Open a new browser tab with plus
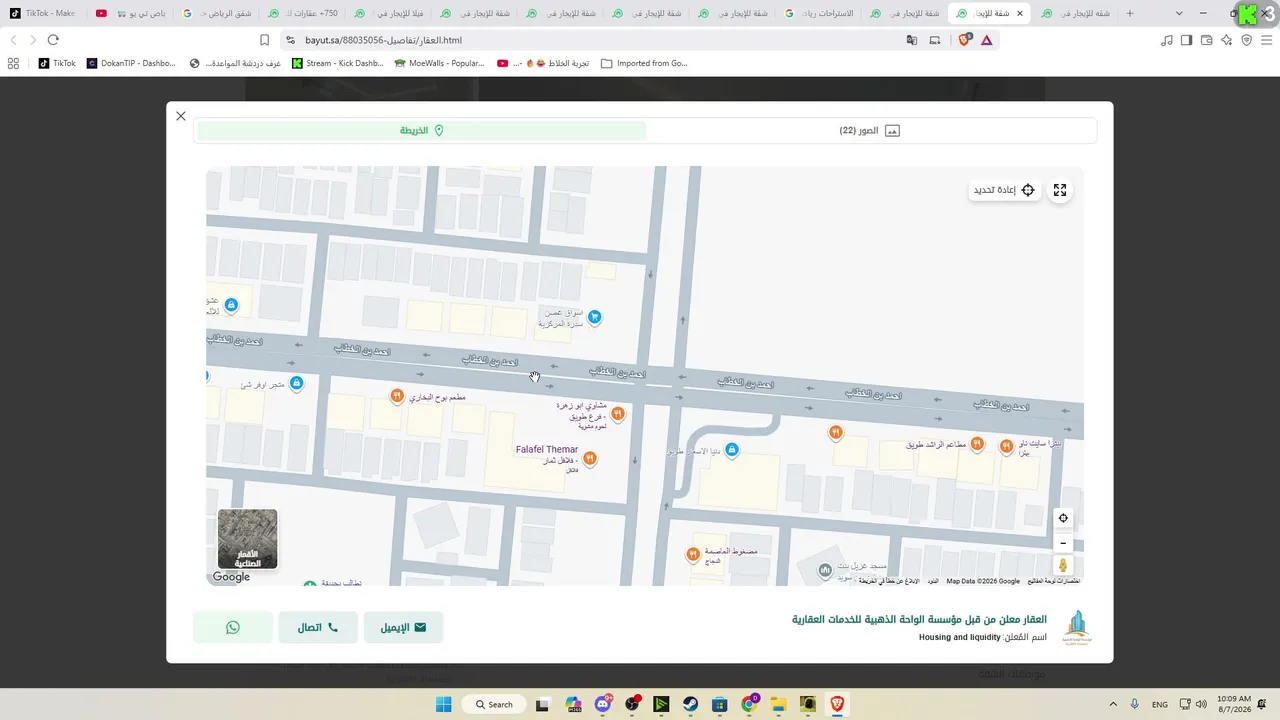The height and width of the screenshot is (720, 1280). 1130,13
